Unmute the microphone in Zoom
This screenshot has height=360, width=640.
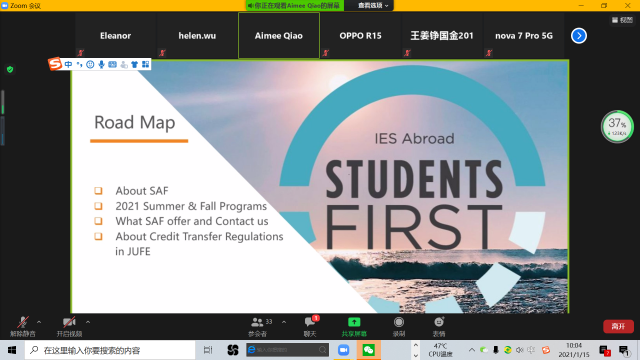click(x=23, y=327)
